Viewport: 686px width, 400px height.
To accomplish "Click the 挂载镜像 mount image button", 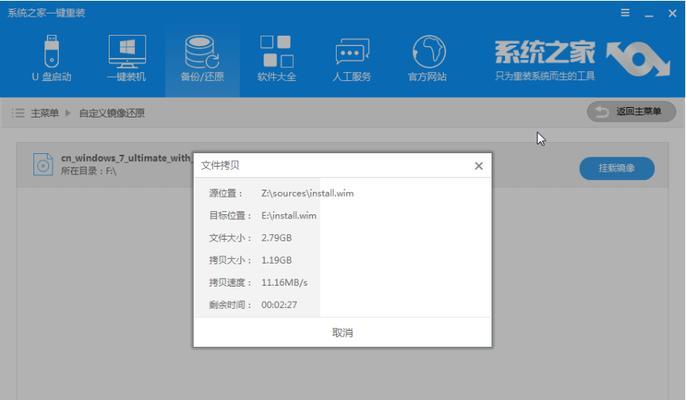I will (617, 168).
